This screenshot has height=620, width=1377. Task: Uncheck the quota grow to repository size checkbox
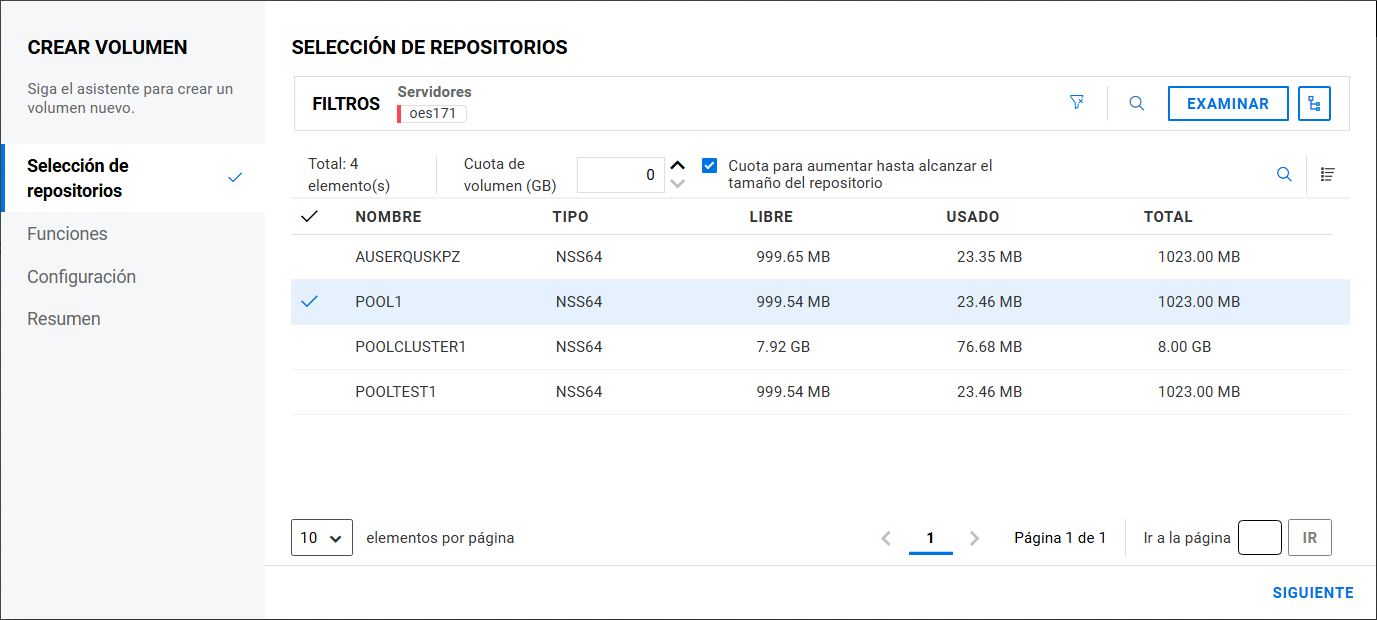pyautogui.click(x=709, y=166)
